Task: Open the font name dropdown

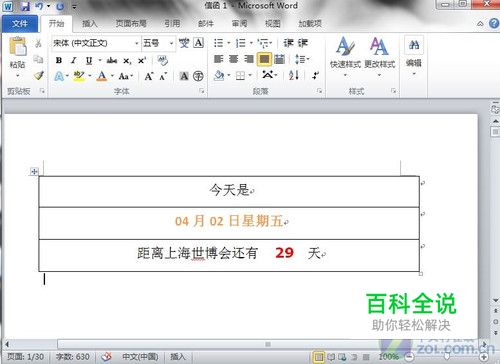Action: pyautogui.click(x=136, y=44)
